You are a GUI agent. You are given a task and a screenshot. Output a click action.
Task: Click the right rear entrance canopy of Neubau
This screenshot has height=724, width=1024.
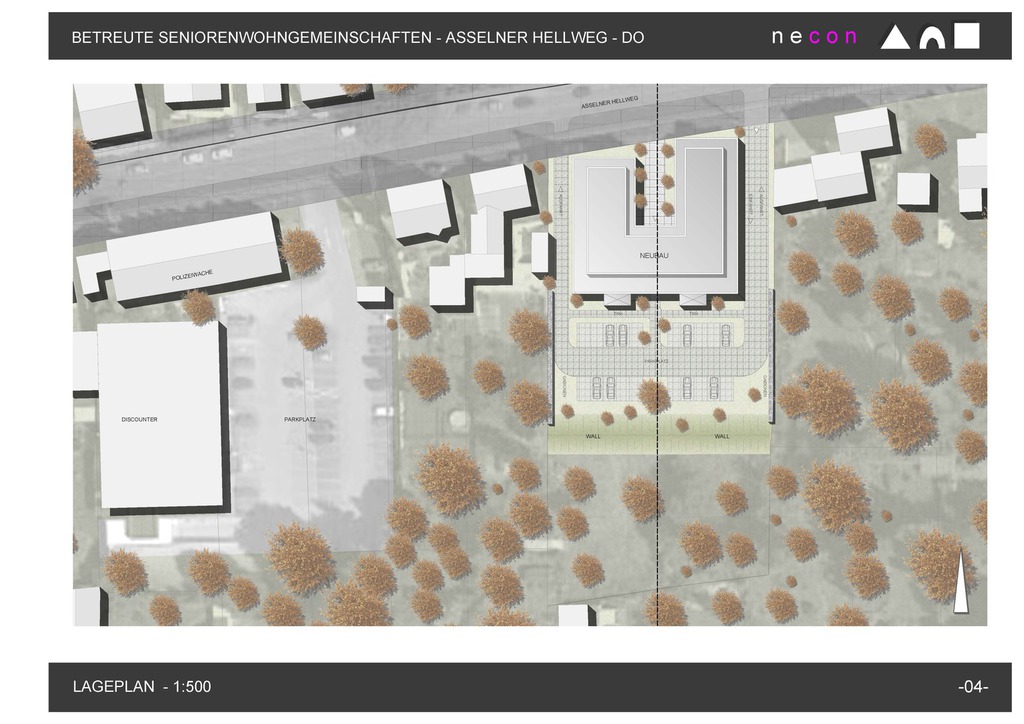(x=694, y=299)
